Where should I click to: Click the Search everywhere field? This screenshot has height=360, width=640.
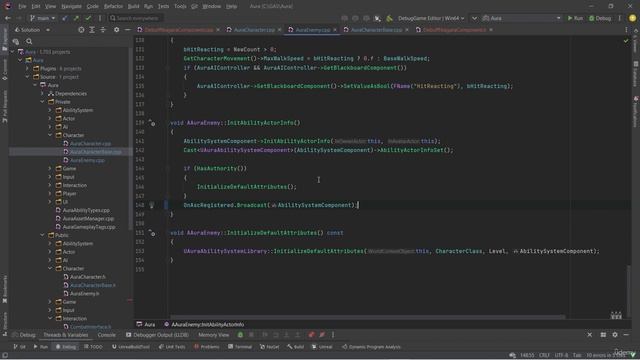[136, 18]
